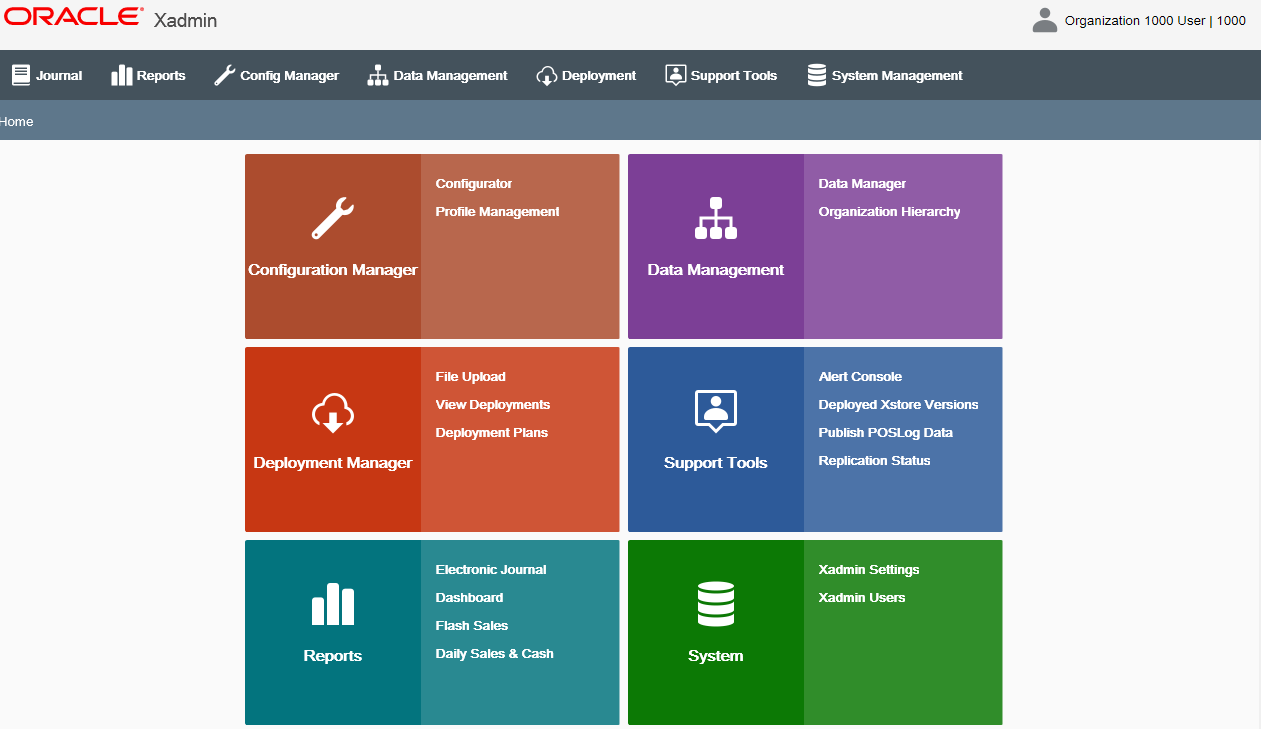Click the Support Tools tile title
Image resolution: width=1261 pixels, height=729 pixels.
pos(716,463)
